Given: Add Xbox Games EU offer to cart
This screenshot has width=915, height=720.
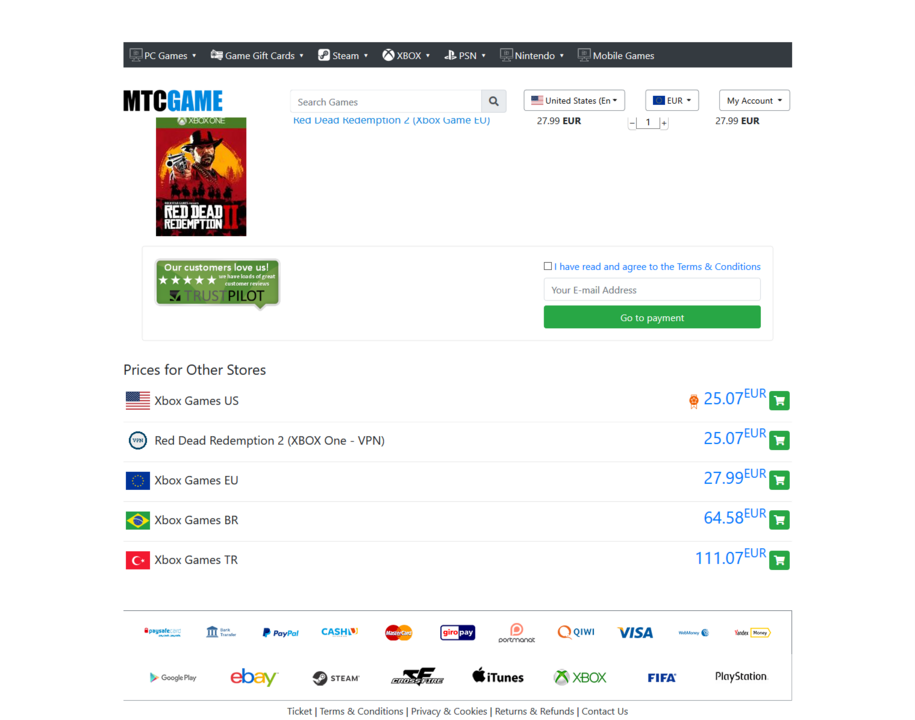Looking at the screenshot, I should (779, 480).
